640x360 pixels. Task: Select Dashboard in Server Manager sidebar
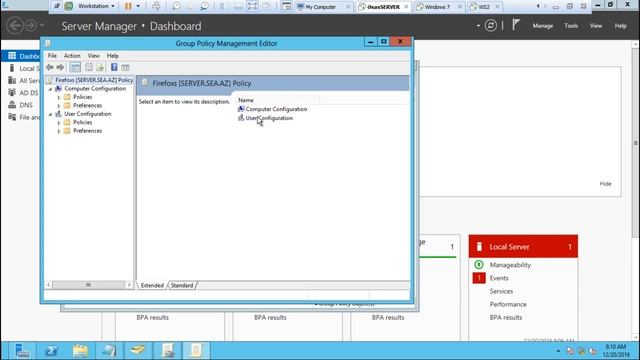[x=21, y=56]
